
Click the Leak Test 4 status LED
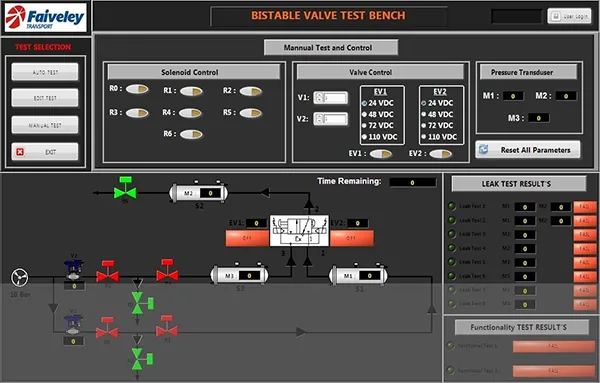pos(452,248)
